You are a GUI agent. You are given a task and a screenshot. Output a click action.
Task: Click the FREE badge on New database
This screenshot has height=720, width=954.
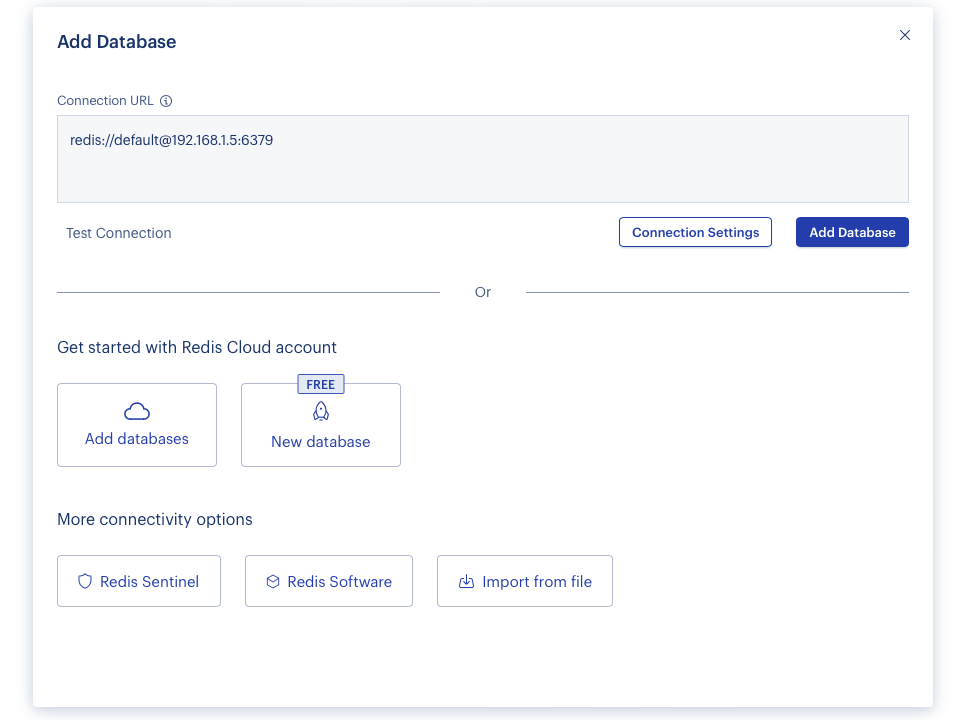pyautogui.click(x=321, y=384)
